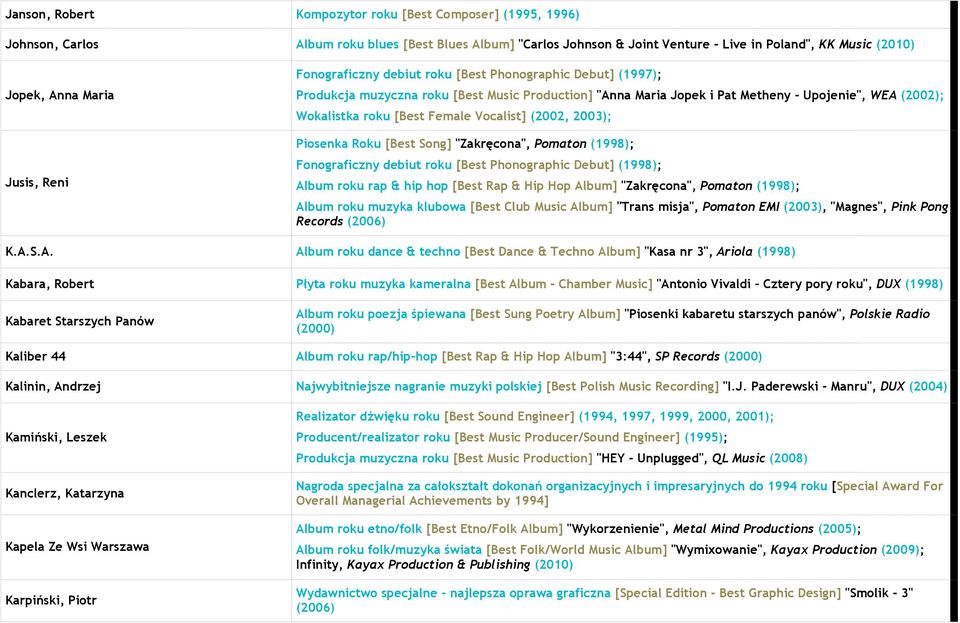The image size is (960, 623).
Task: Click '[Best Blues Album]' translation text
Action: click(459, 44)
